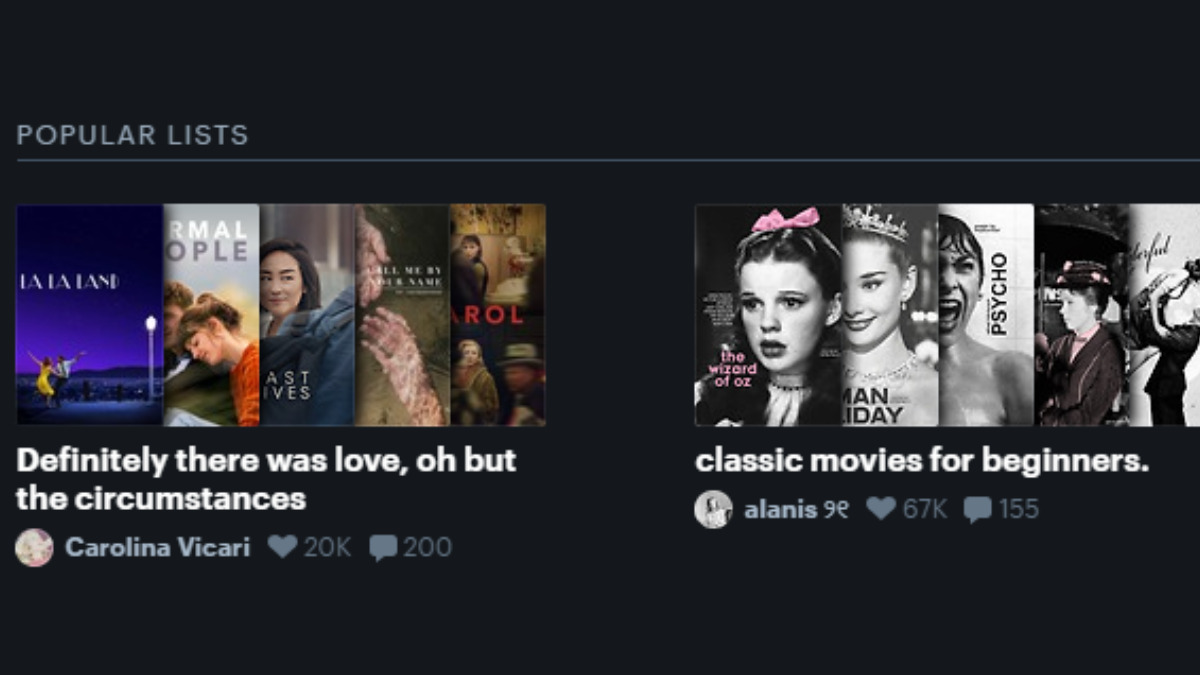Select the Psycho movie poster
This screenshot has height=675, width=1200.
tap(986, 315)
